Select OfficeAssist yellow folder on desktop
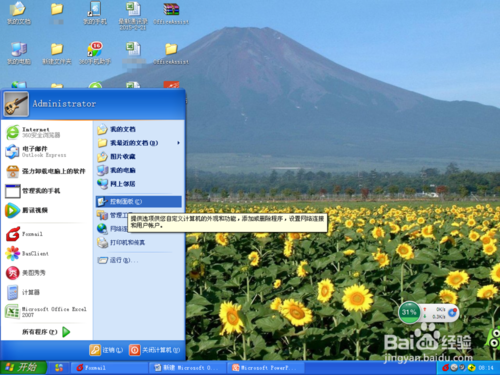 (x=171, y=53)
